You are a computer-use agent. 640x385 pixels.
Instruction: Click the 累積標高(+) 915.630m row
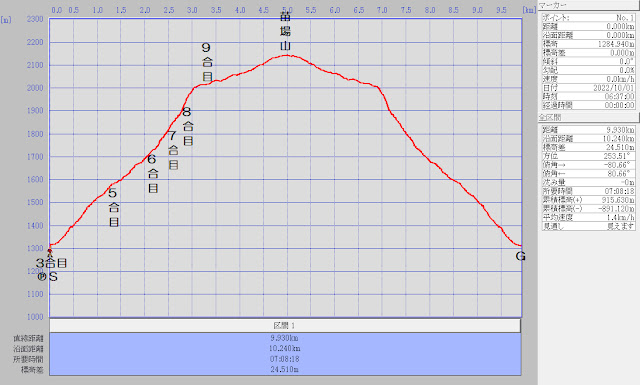[x=589, y=200]
